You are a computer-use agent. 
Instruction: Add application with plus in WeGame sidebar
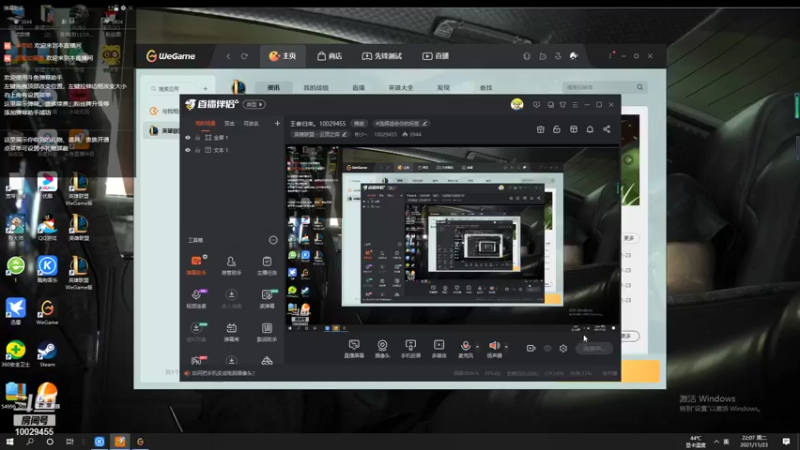point(205,89)
